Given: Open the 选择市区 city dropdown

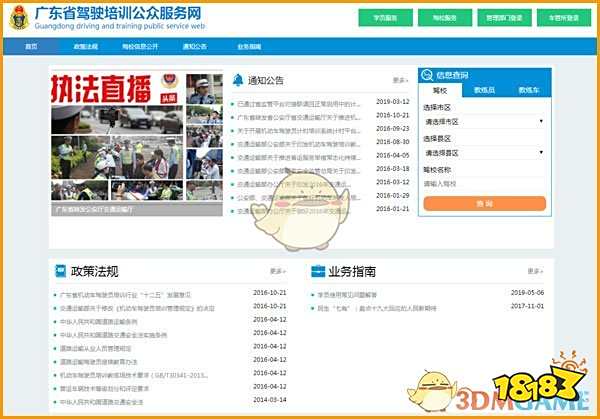Looking at the screenshot, I should [x=483, y=123].
